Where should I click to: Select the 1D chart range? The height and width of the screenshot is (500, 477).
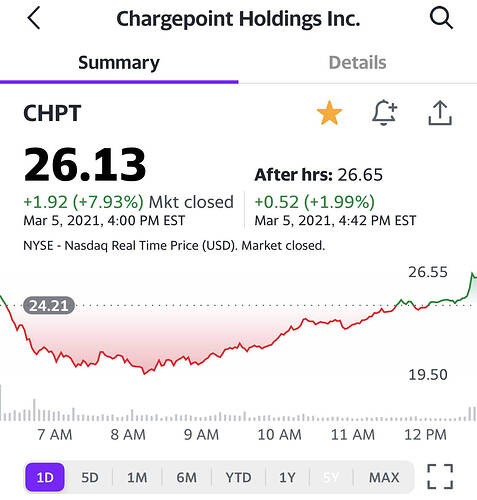(x=45, y=477)
